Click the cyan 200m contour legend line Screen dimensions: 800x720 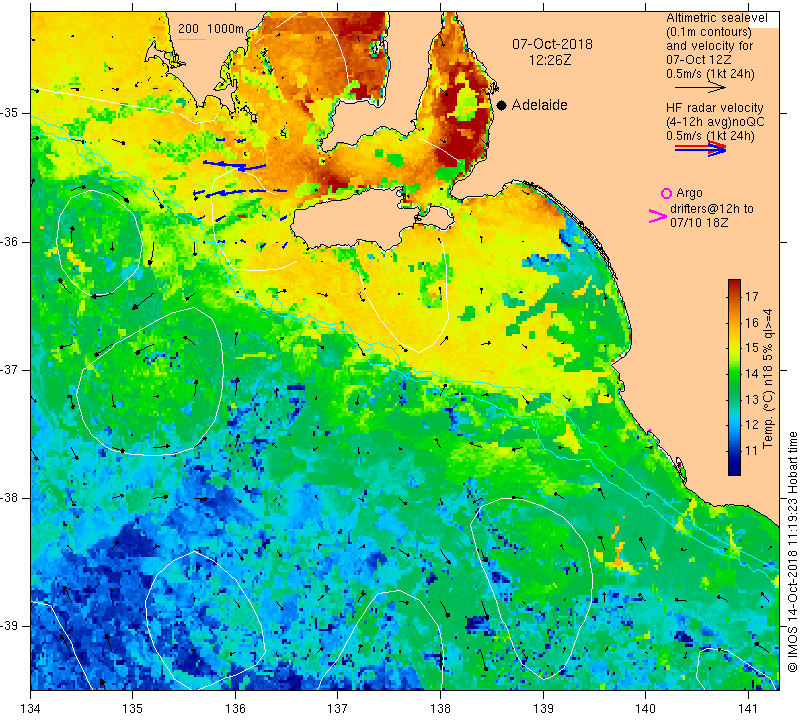coord(192,39)
